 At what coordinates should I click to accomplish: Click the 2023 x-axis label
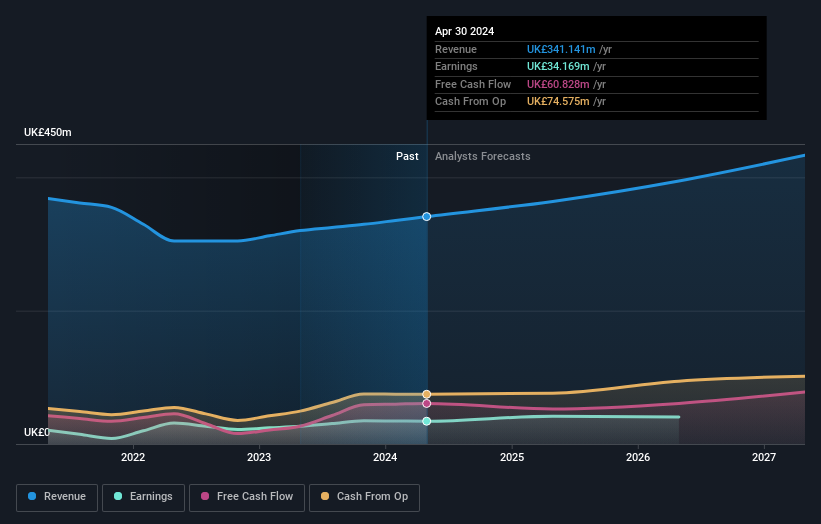(x=259, y=457)
